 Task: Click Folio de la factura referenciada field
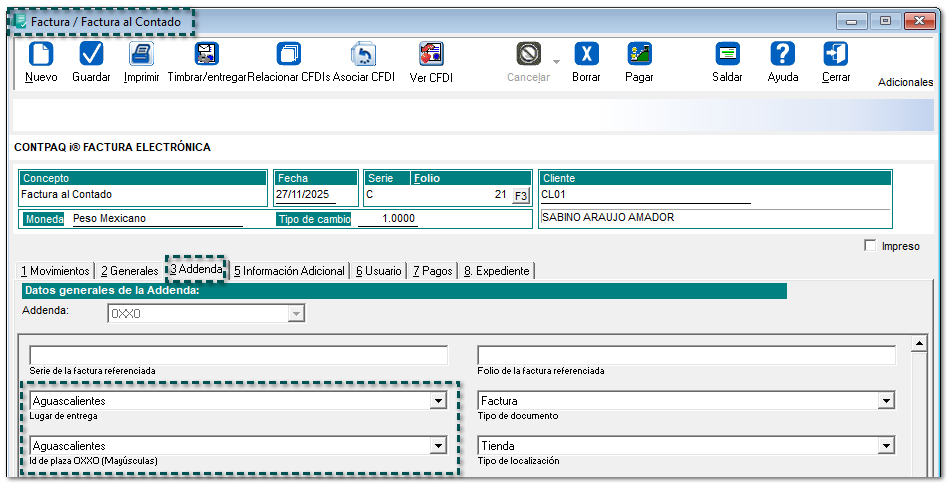coord(686,356)
